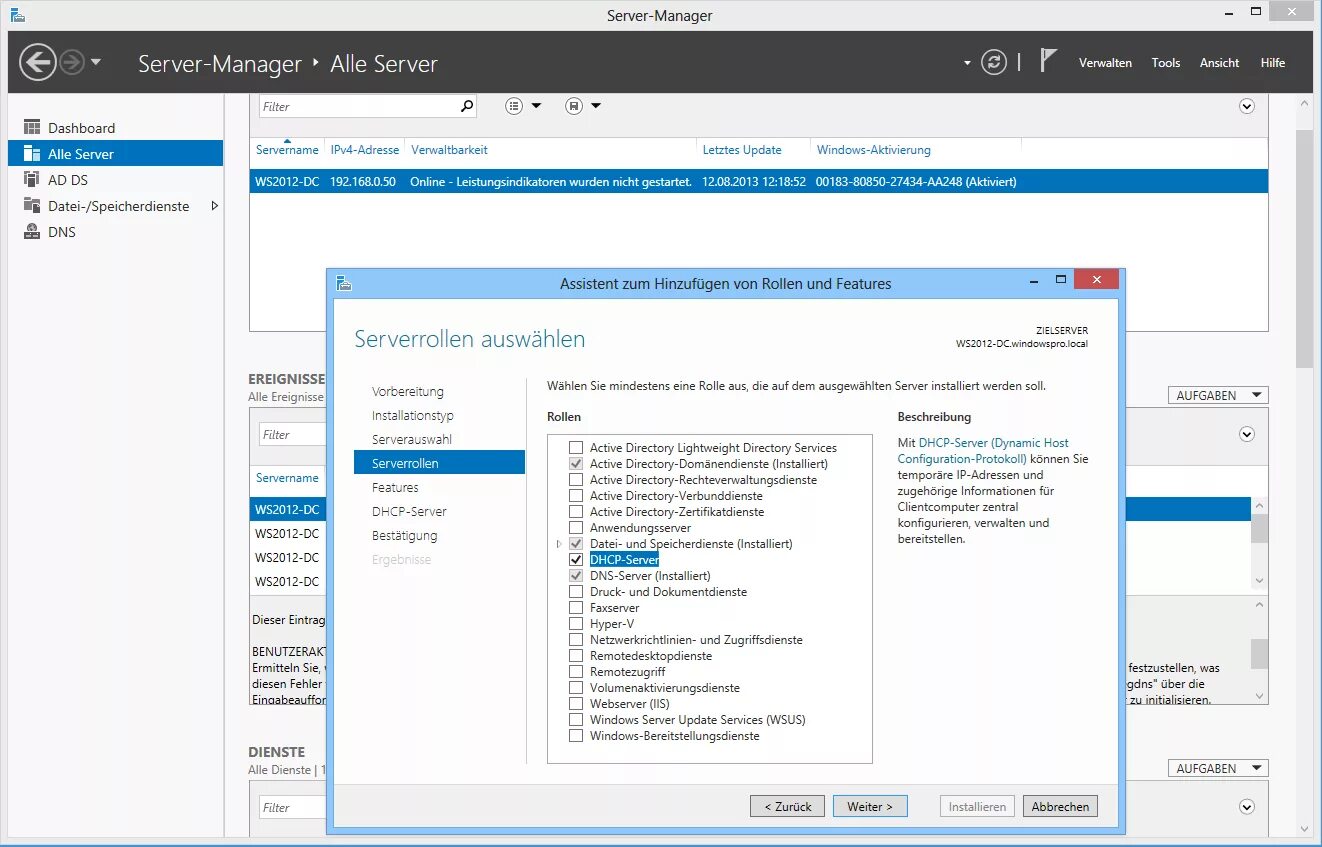Viewport: 1322px width, 847px height.
Task: Select the WS2012-DC 192.168.0.50 server row
Action: coord(758,182)
